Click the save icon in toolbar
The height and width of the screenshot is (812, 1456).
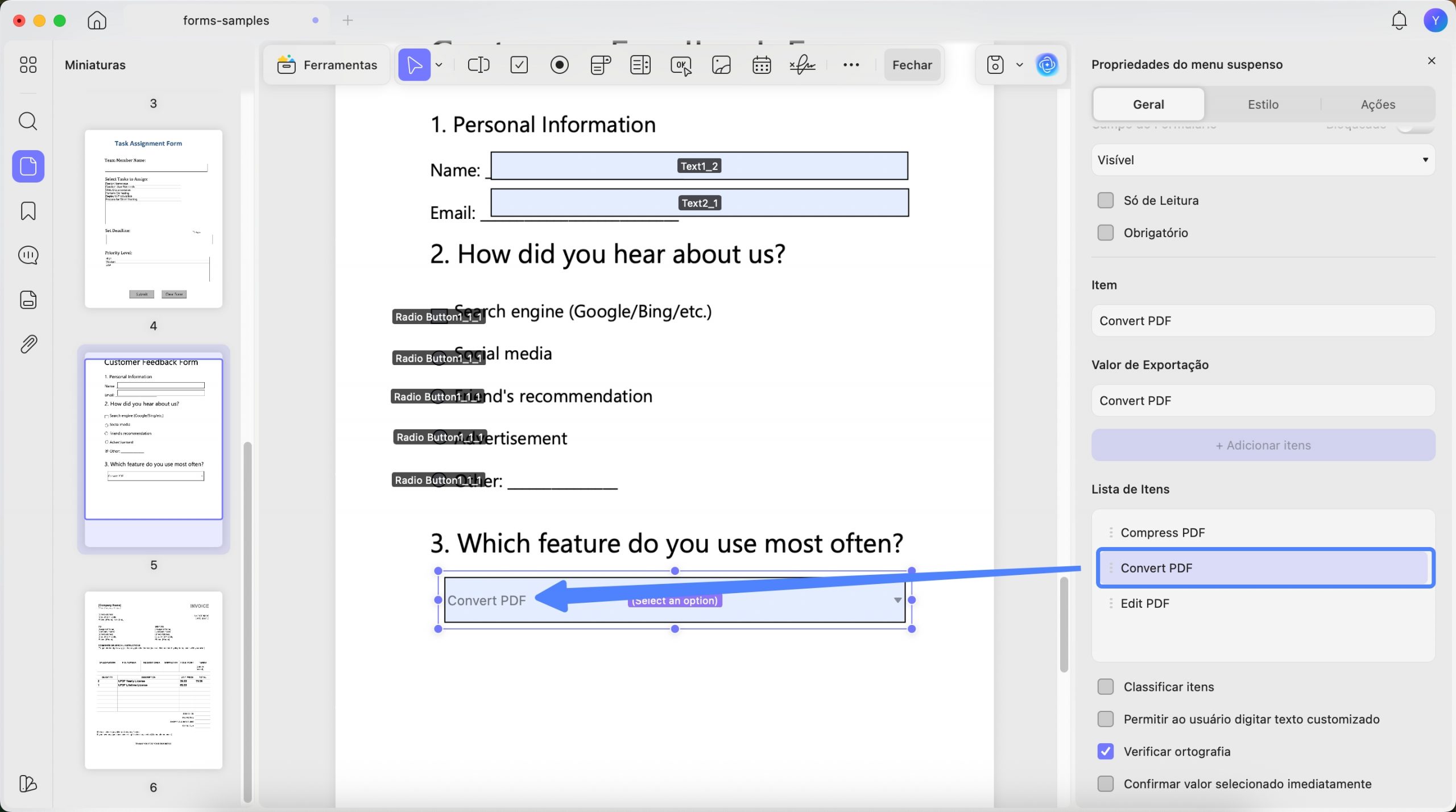(995, 65)
